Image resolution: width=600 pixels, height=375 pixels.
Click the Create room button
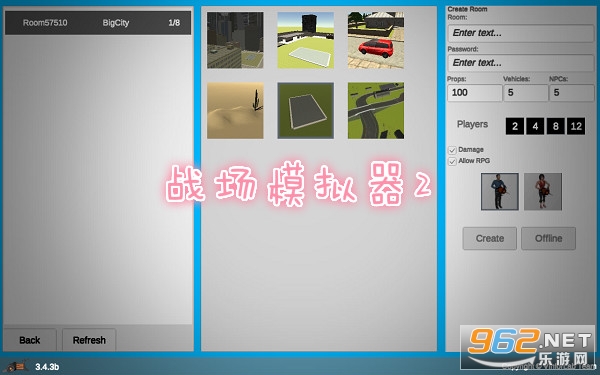(x=489, y=238)
